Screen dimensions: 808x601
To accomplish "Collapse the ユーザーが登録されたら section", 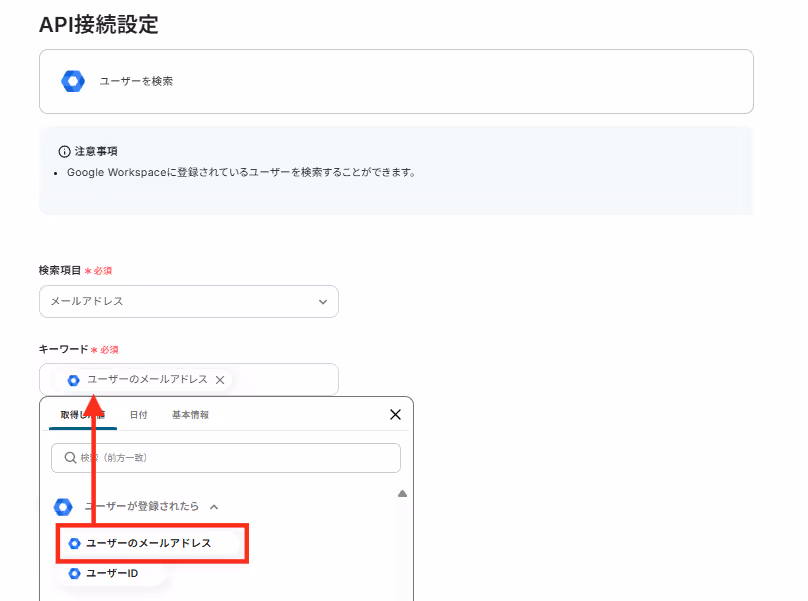I will [214, 507].
